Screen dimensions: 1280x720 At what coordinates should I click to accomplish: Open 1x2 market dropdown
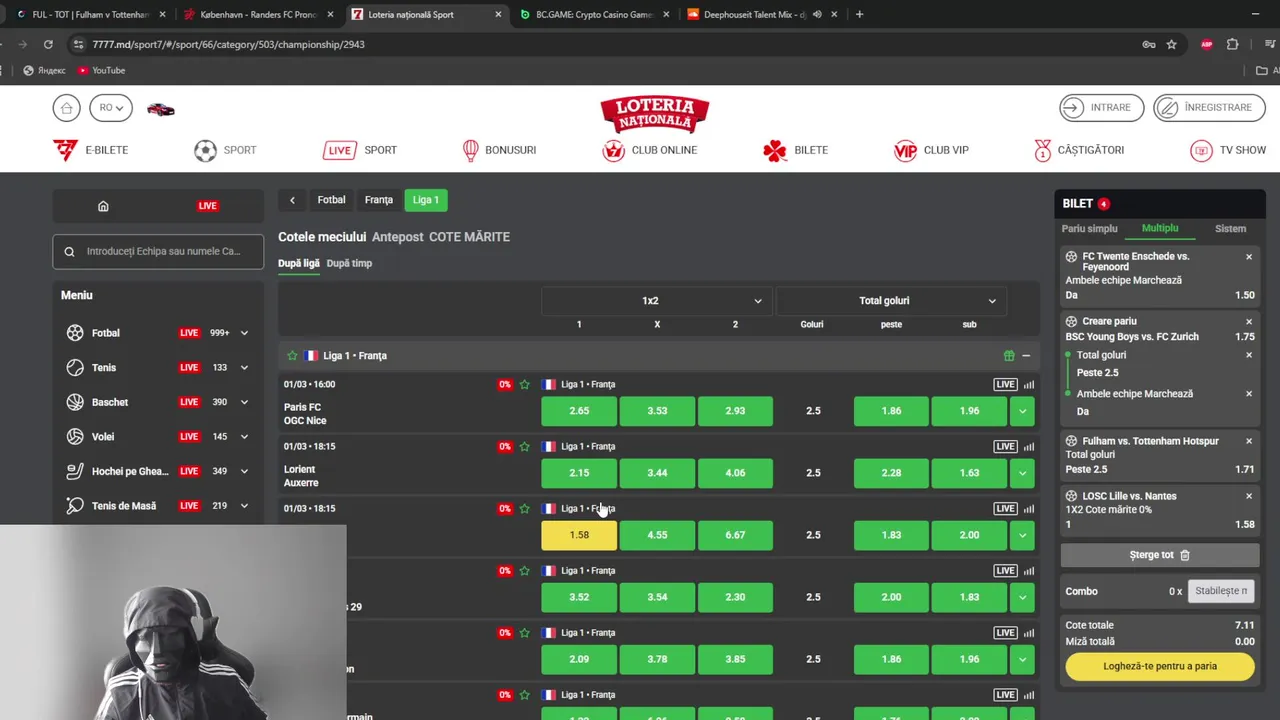click(x=657, y=301)
